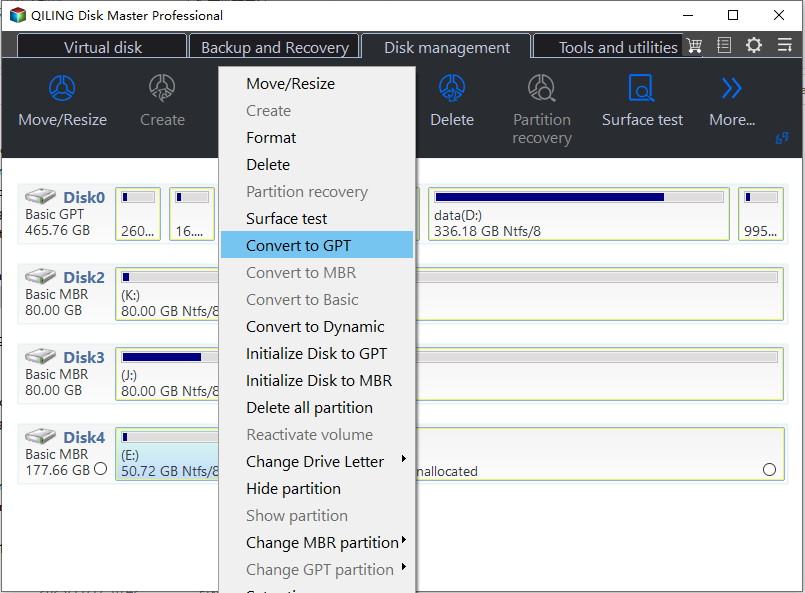The image size is (805, 593).
Task: Click the Disk0 label
Action: (x=84, y=197)
